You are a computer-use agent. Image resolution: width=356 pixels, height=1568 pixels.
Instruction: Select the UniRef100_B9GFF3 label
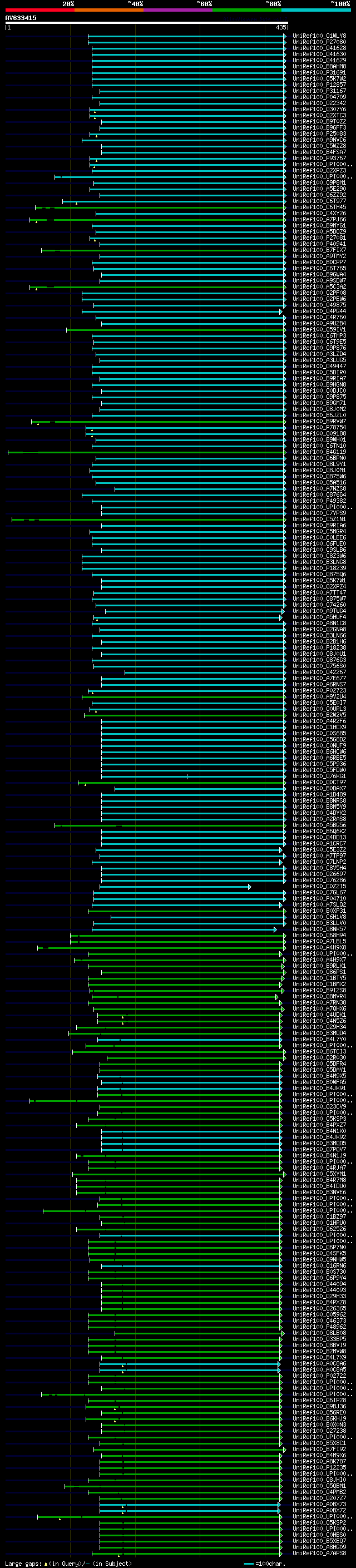tap(319, 128)
